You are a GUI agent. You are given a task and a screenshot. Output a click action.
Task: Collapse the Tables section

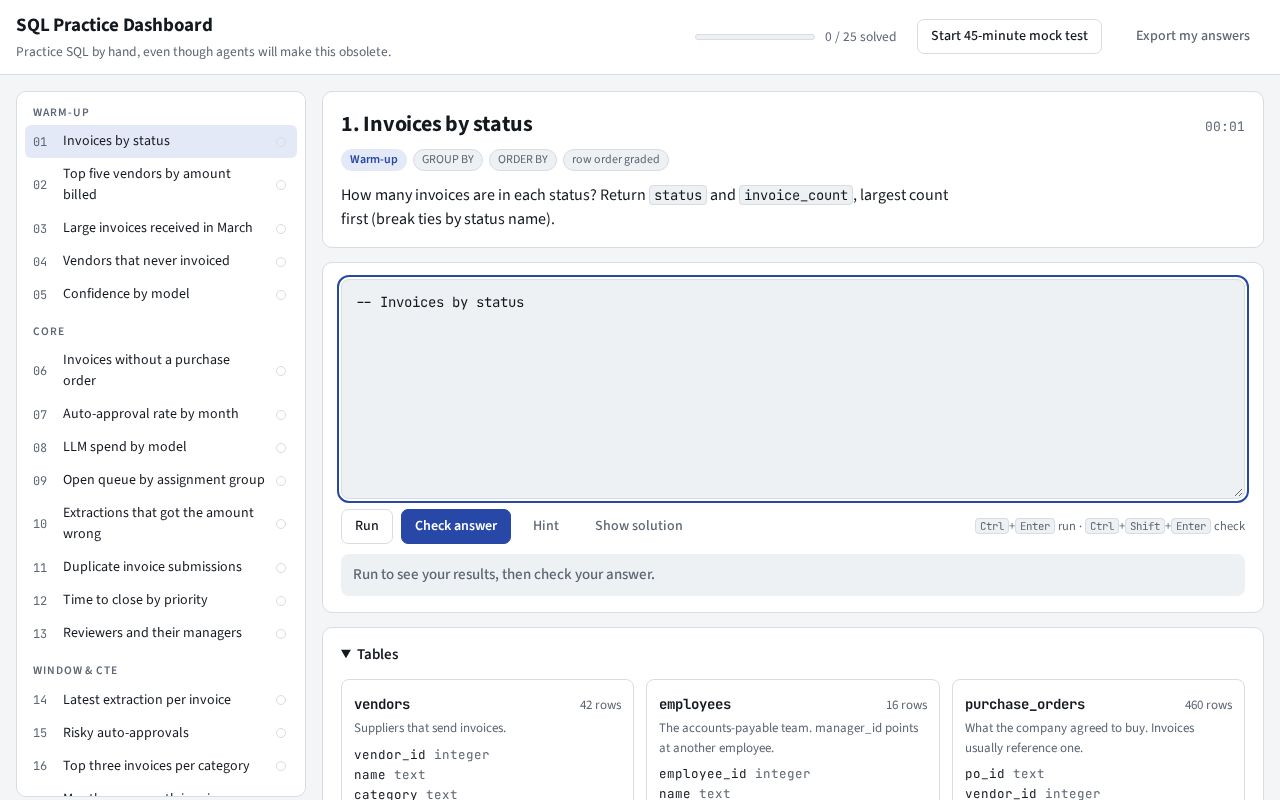pyautogui.click(x=370, y=654)
